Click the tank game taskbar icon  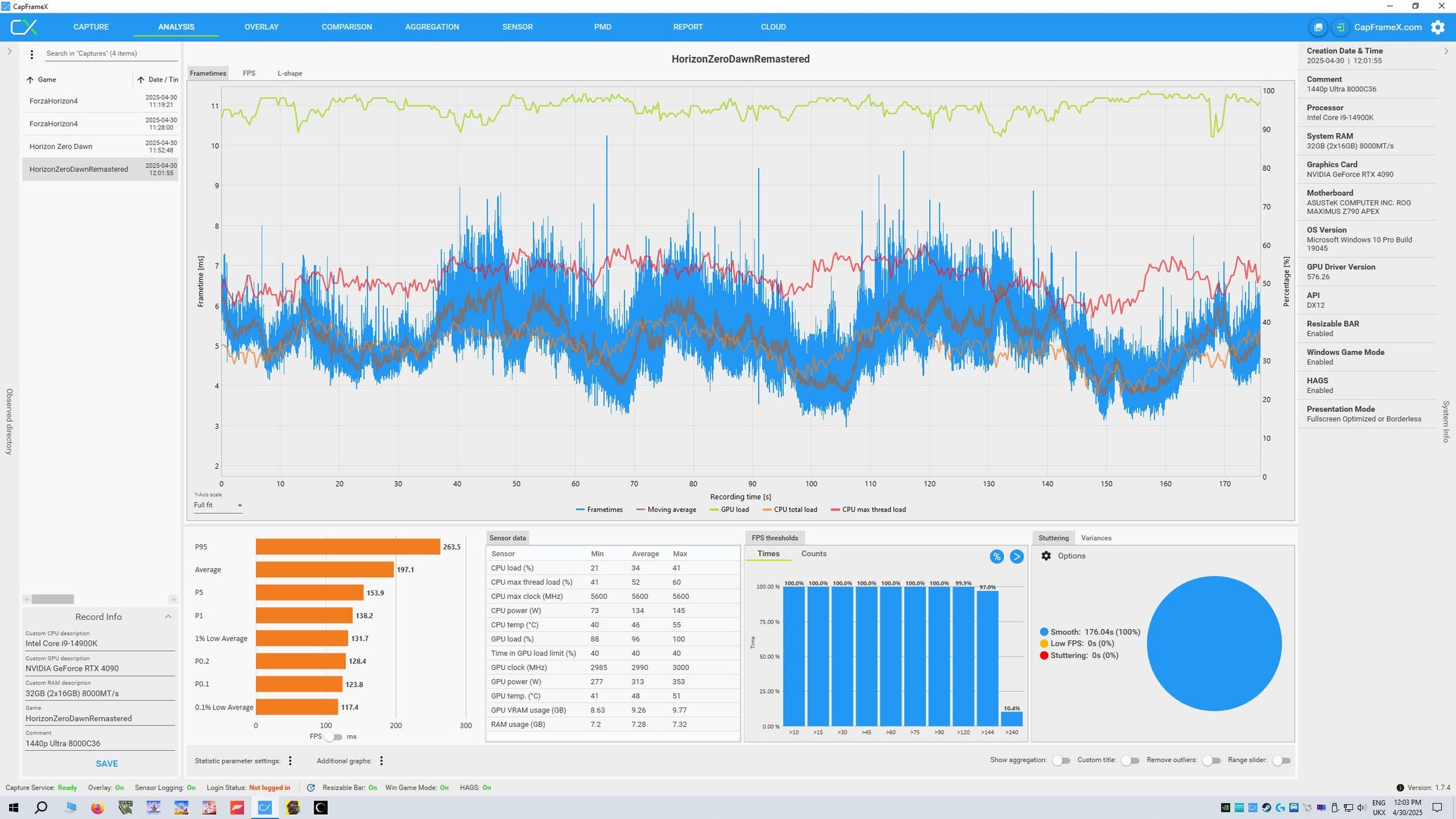pyautogui.click(x=125, y=808)
